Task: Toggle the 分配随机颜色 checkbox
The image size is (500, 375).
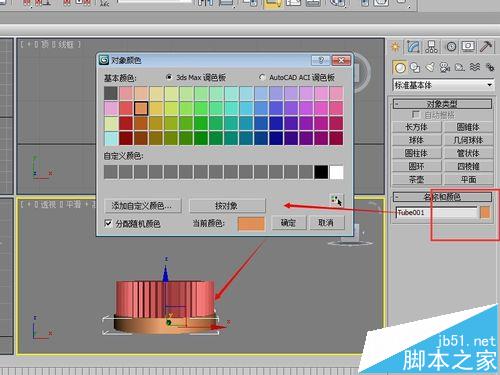Action: 108,223
